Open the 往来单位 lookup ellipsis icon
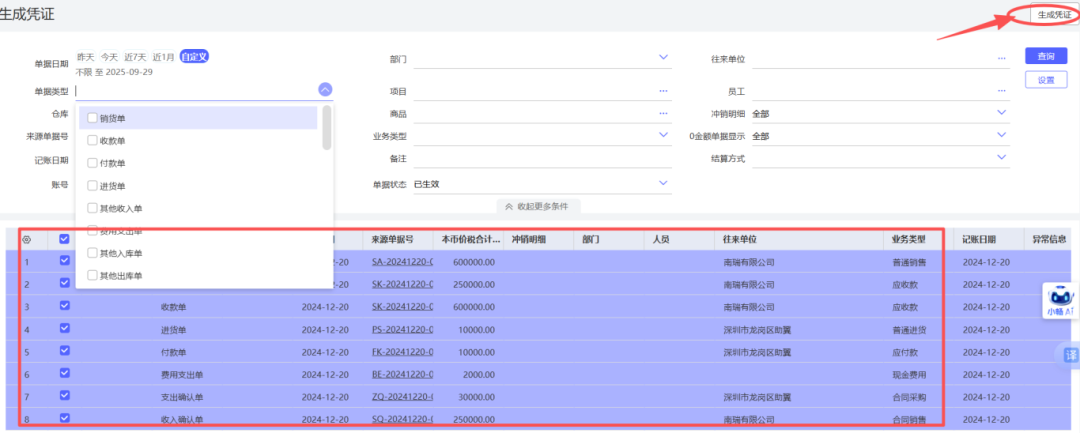 coord(1001,58)
